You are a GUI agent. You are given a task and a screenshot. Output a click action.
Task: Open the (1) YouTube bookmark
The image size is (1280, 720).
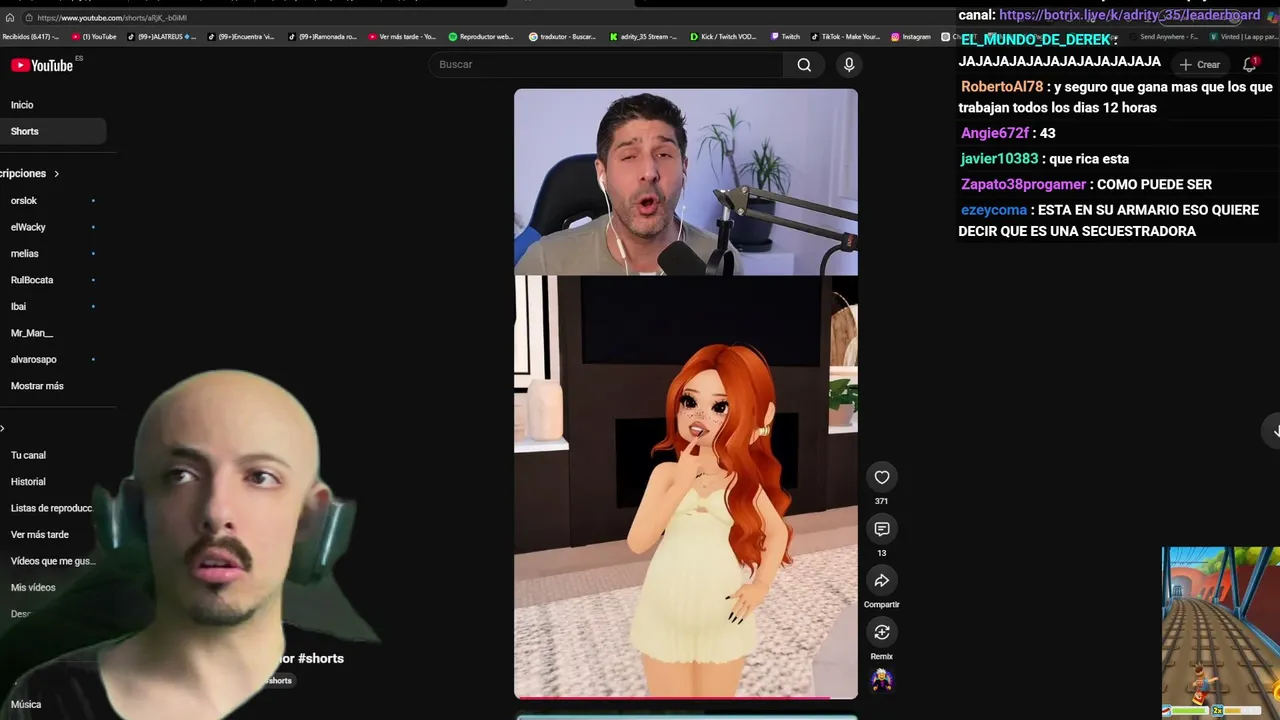pyautogui.click(x=94, y=37)
